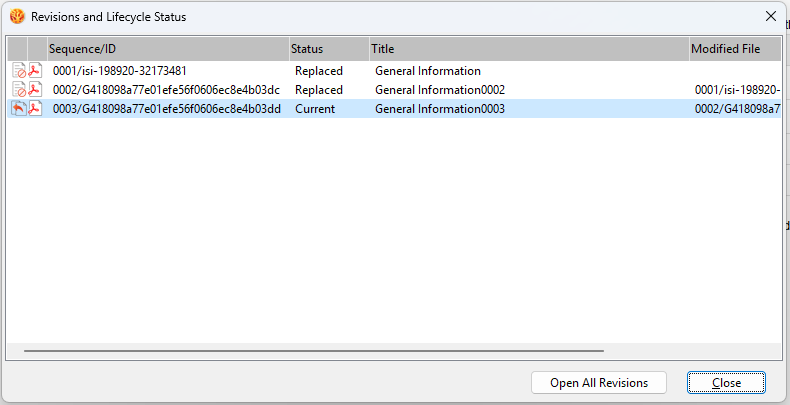
Task: Click the Close button
Action: coord(727,383)
